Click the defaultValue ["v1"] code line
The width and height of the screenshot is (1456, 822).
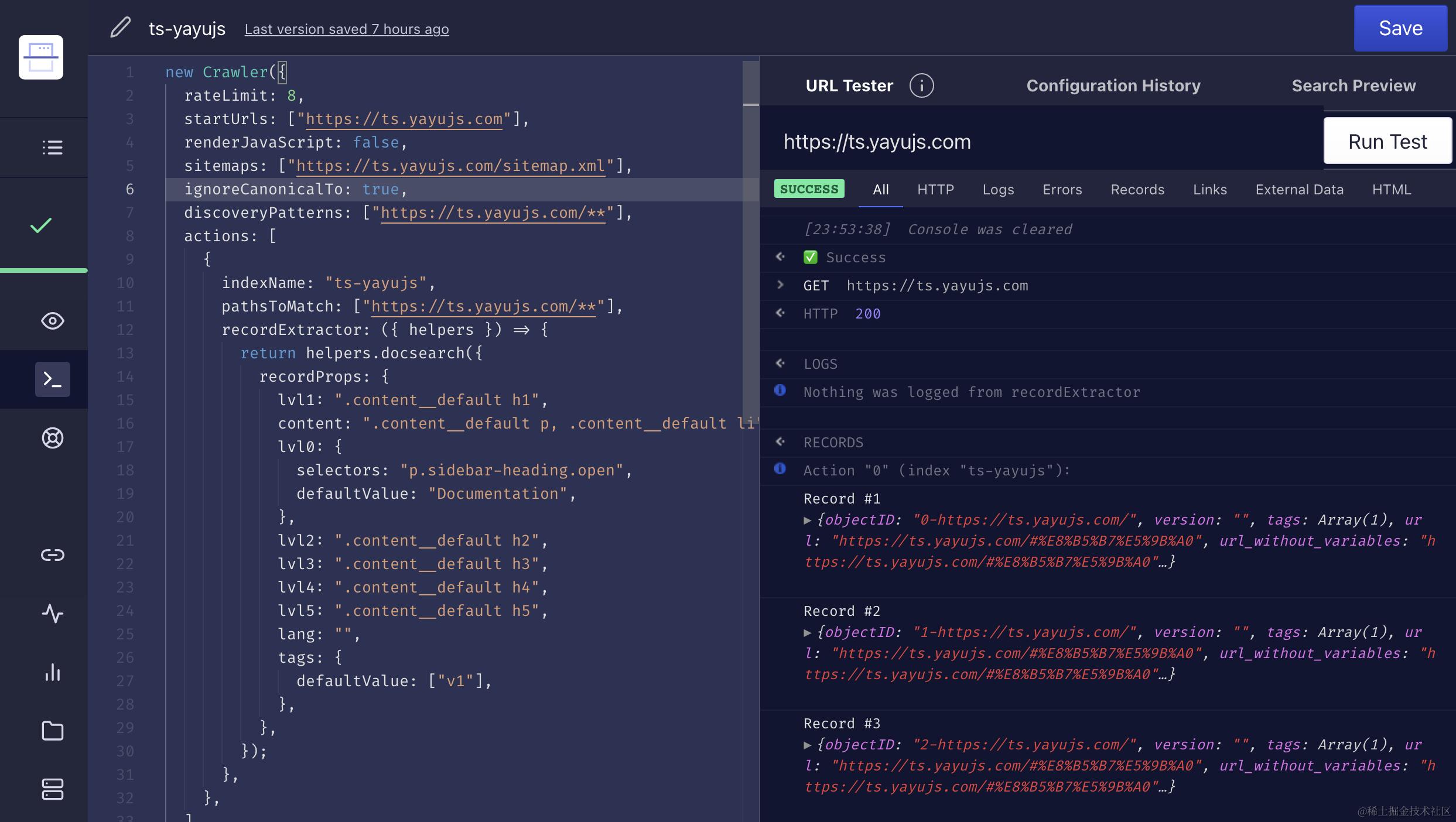click(394, 681)
